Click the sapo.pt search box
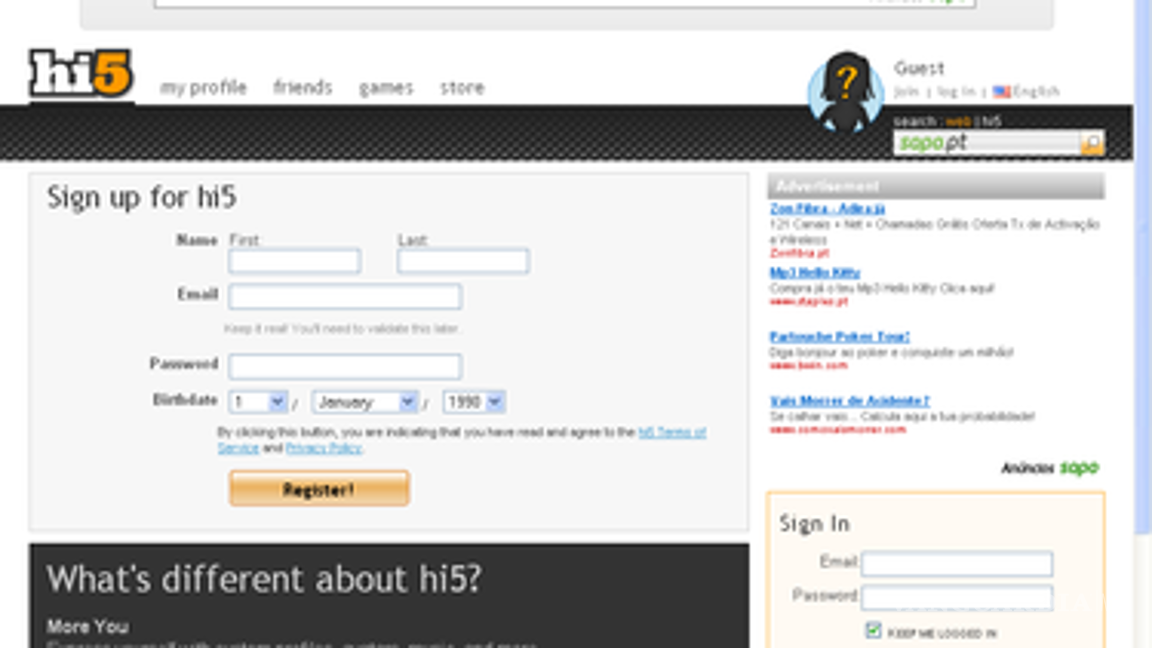 (x=986, y=143)
